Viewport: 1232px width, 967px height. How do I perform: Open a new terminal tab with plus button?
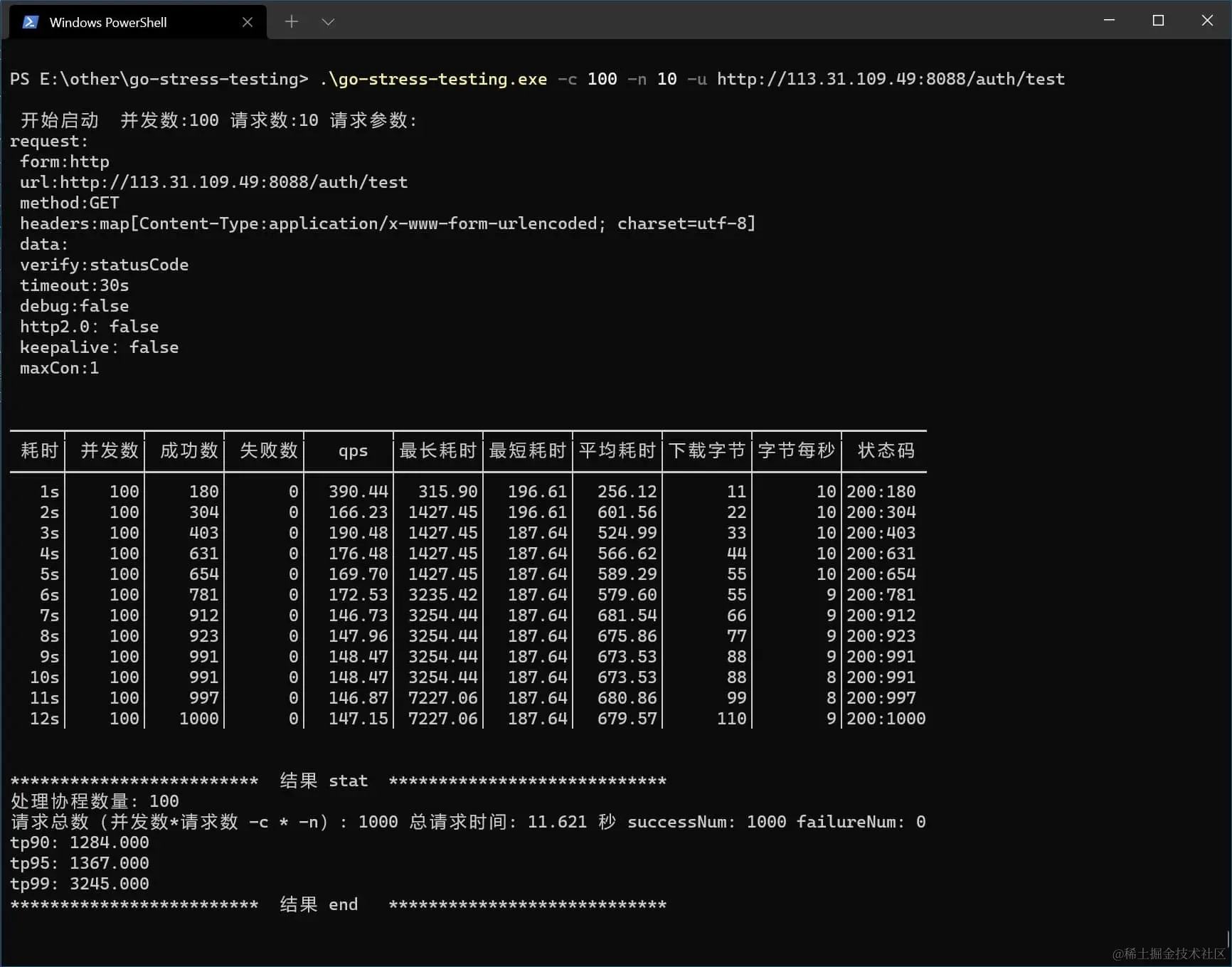point(291,22)
